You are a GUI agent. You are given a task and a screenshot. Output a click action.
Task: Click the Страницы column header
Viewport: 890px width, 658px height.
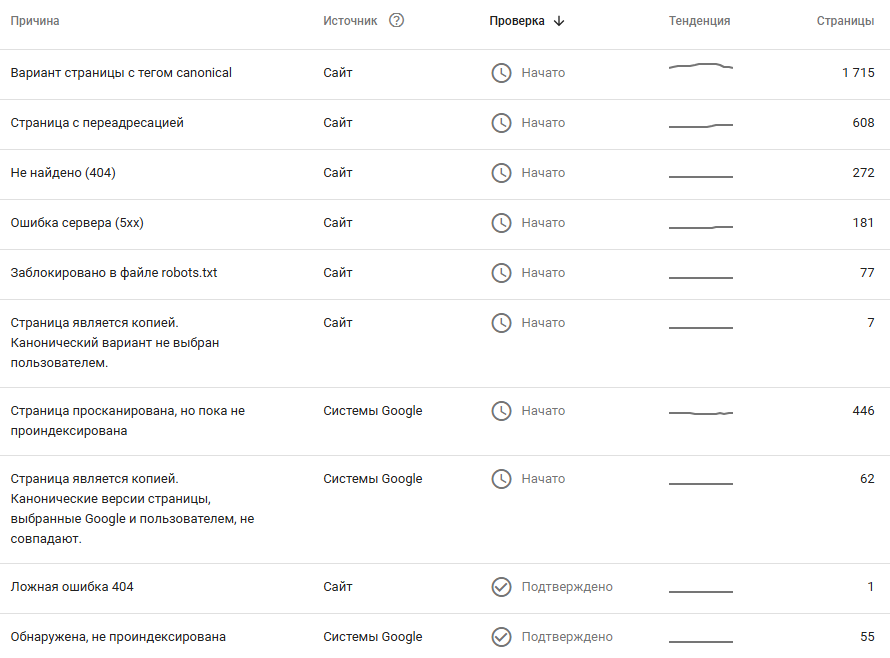coord(845,21)
